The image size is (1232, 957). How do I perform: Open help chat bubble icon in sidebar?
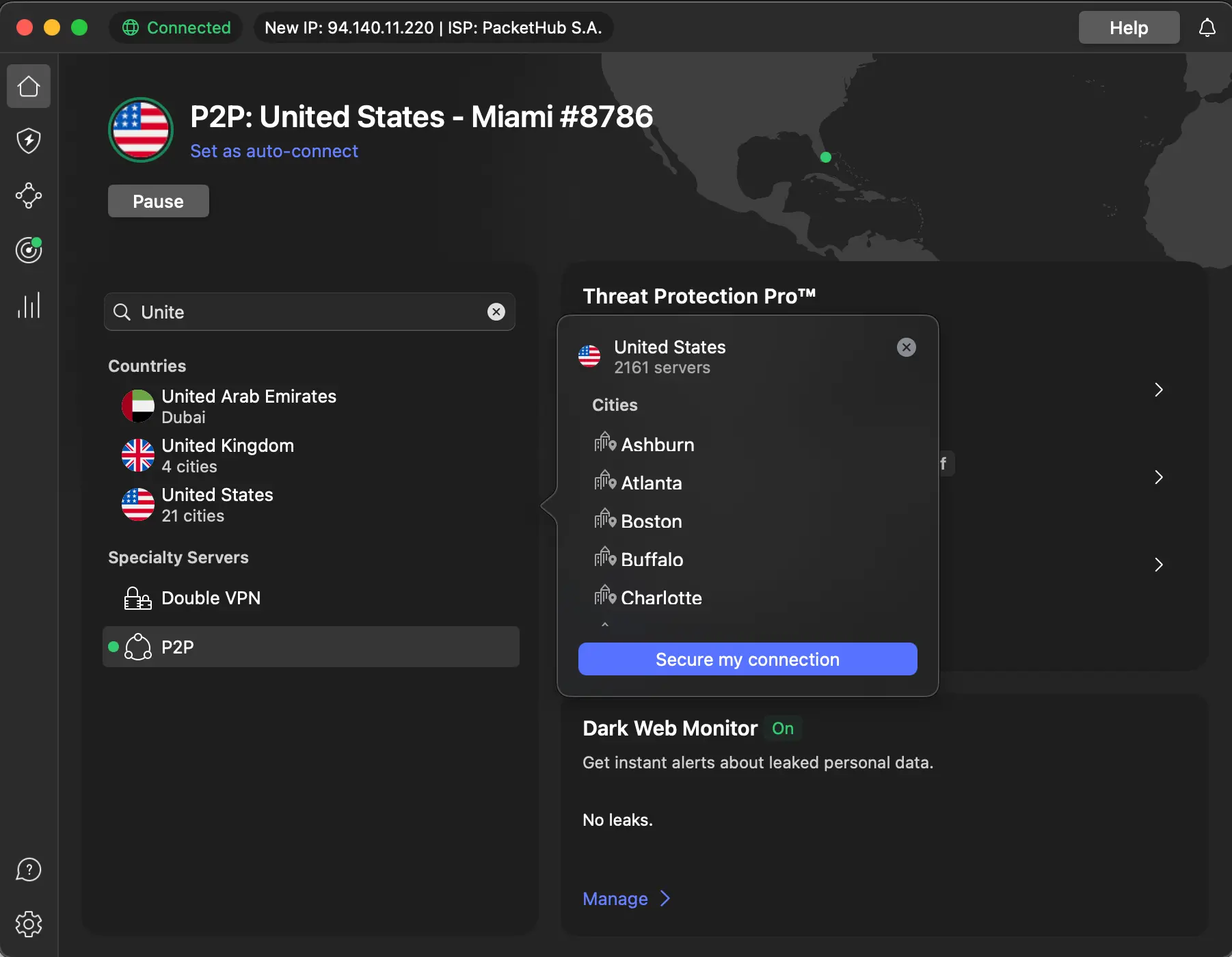point(29,870)
